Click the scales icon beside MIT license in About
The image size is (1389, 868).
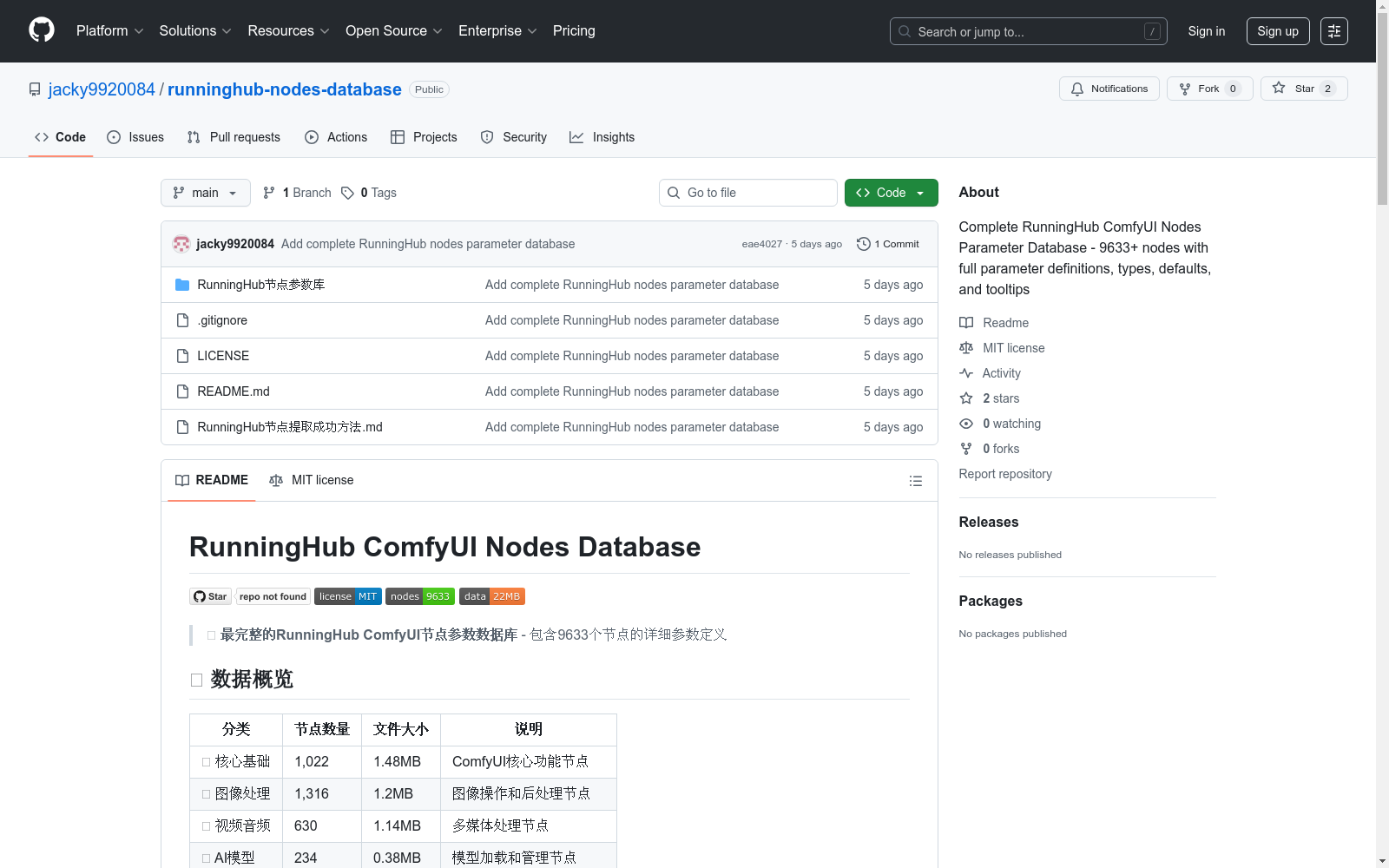(966, 348)
